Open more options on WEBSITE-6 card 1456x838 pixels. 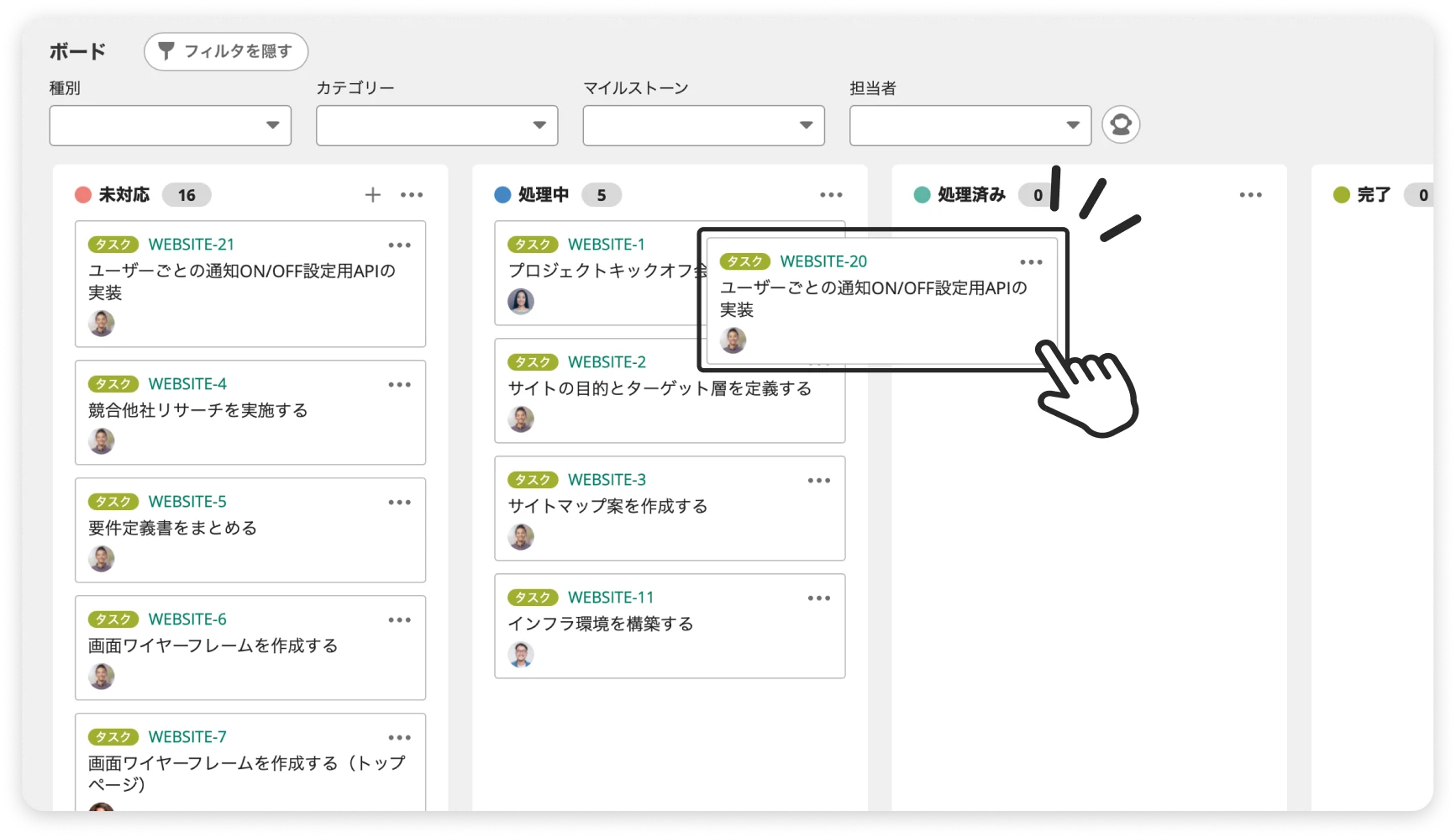[399, 620]
